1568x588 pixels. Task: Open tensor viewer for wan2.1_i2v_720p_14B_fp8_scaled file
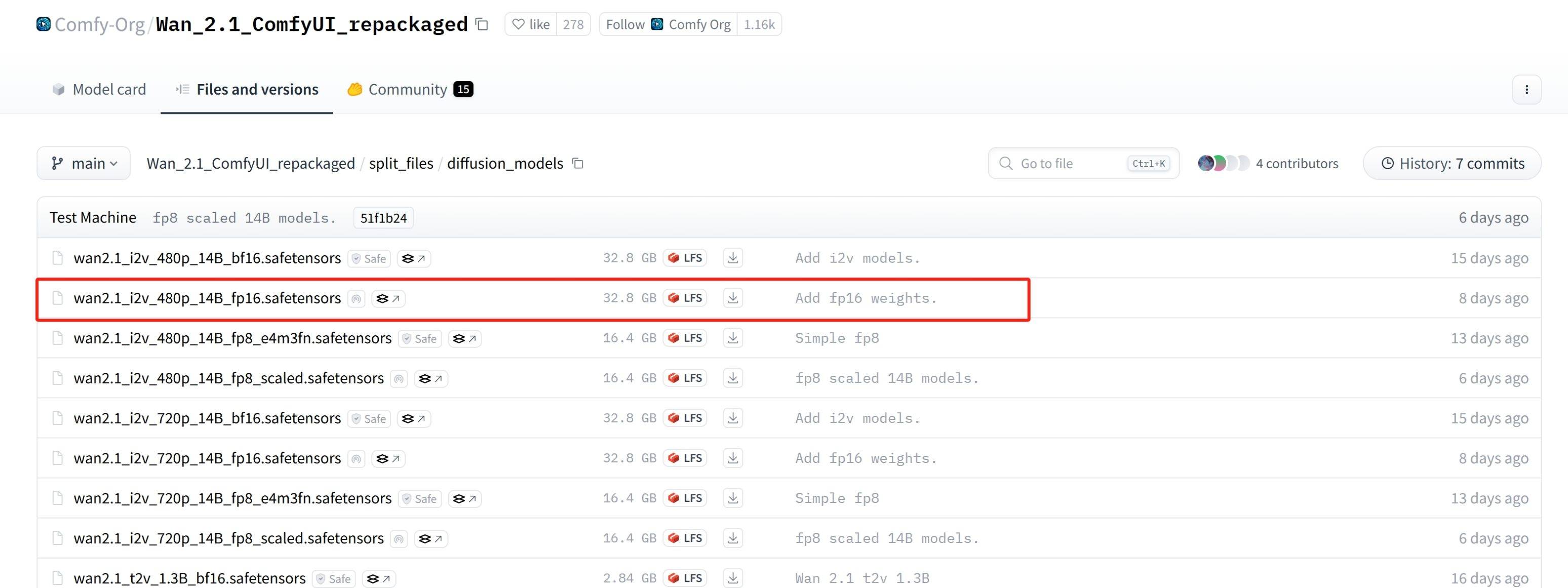431,539
